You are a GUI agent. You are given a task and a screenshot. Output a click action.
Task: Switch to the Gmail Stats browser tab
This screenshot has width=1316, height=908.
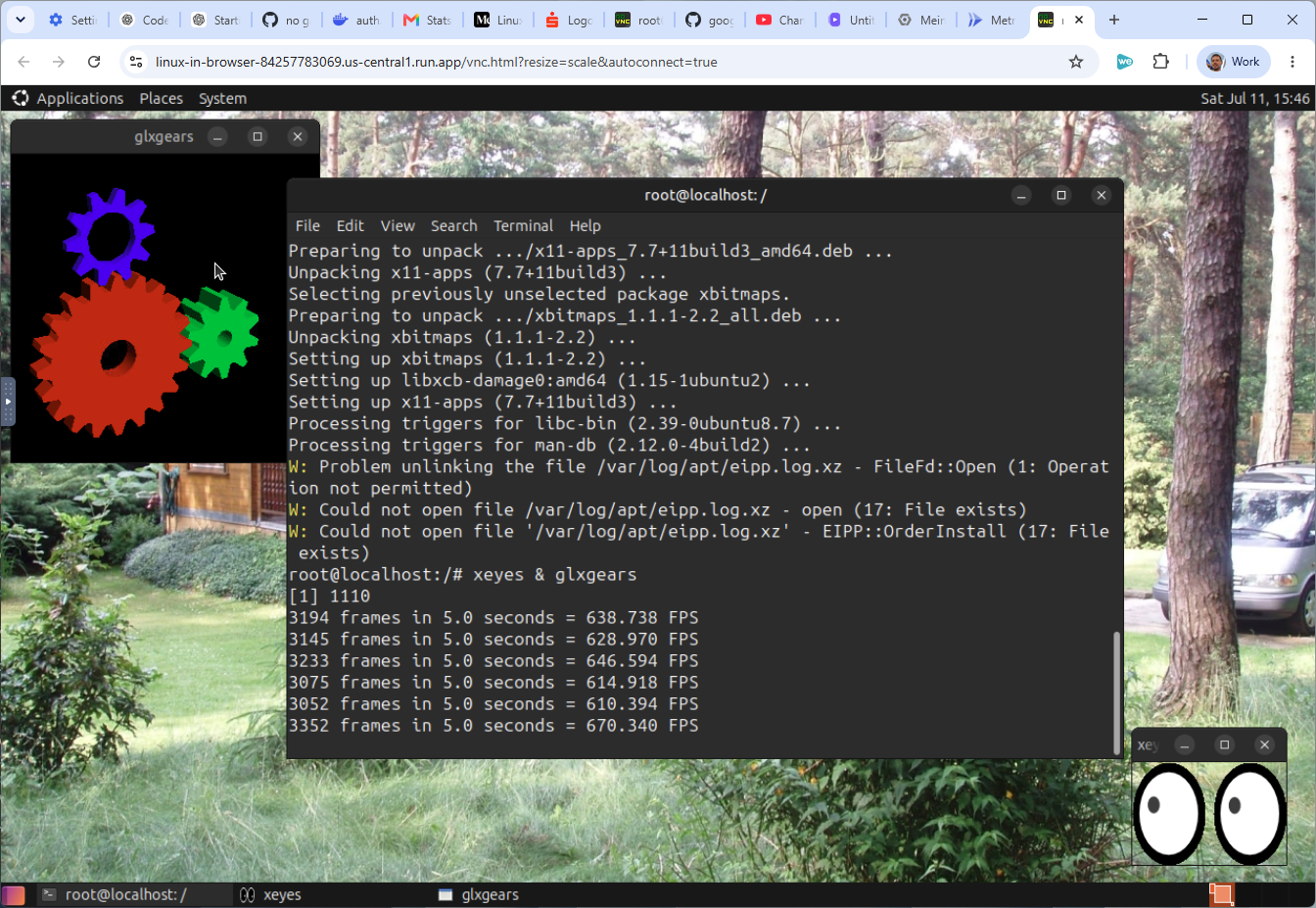(428, 20)
